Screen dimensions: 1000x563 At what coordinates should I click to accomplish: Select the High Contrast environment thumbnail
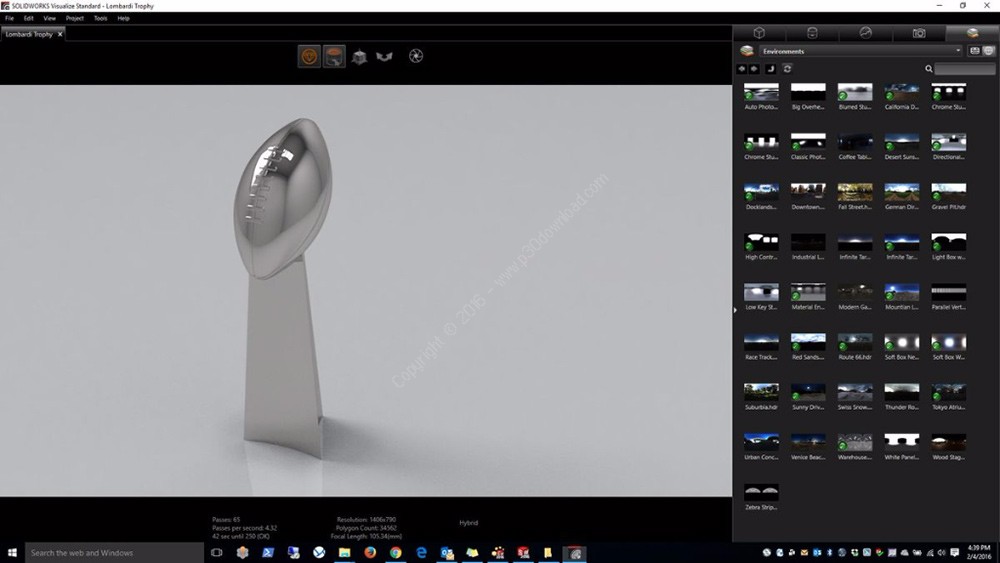coord(761,242)
